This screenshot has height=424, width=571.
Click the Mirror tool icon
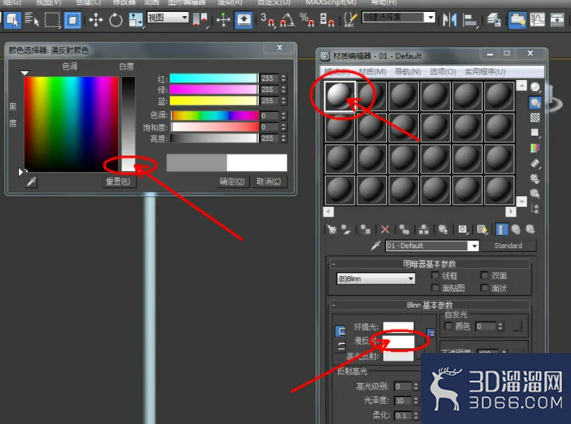(x=450, y=20)
